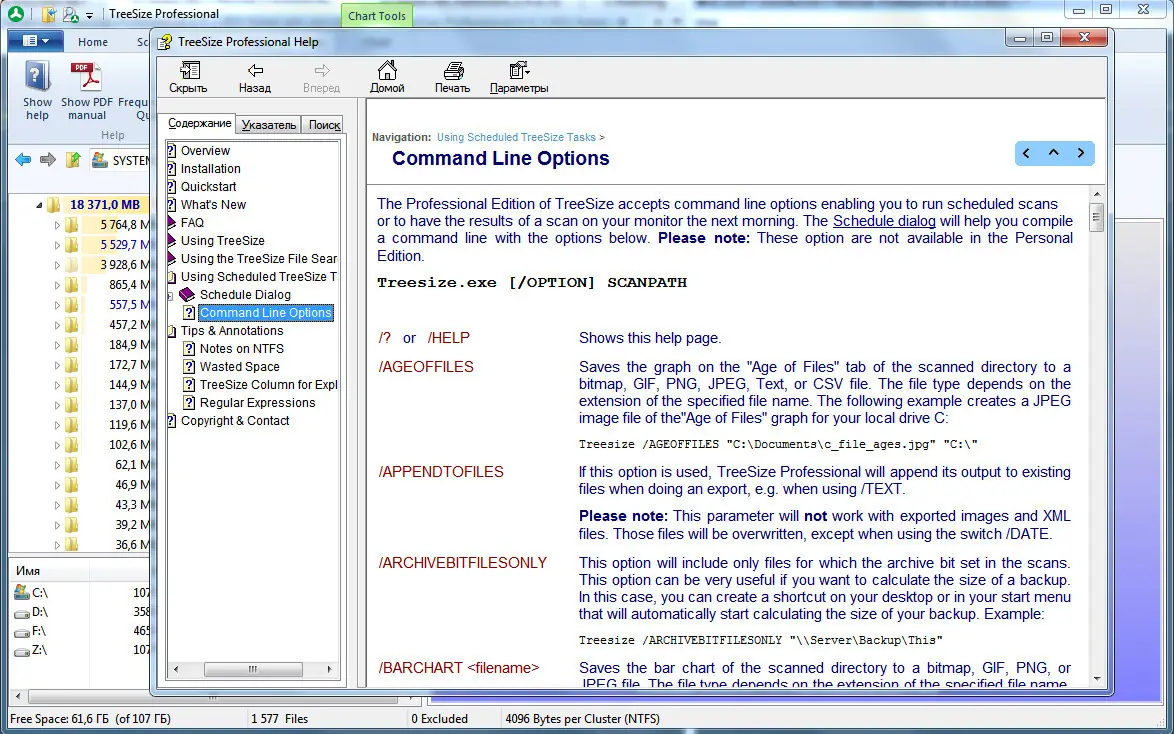Click C:\ drive icon in drive list
This screenshot has width=1174, height=734.
[22, 592]
